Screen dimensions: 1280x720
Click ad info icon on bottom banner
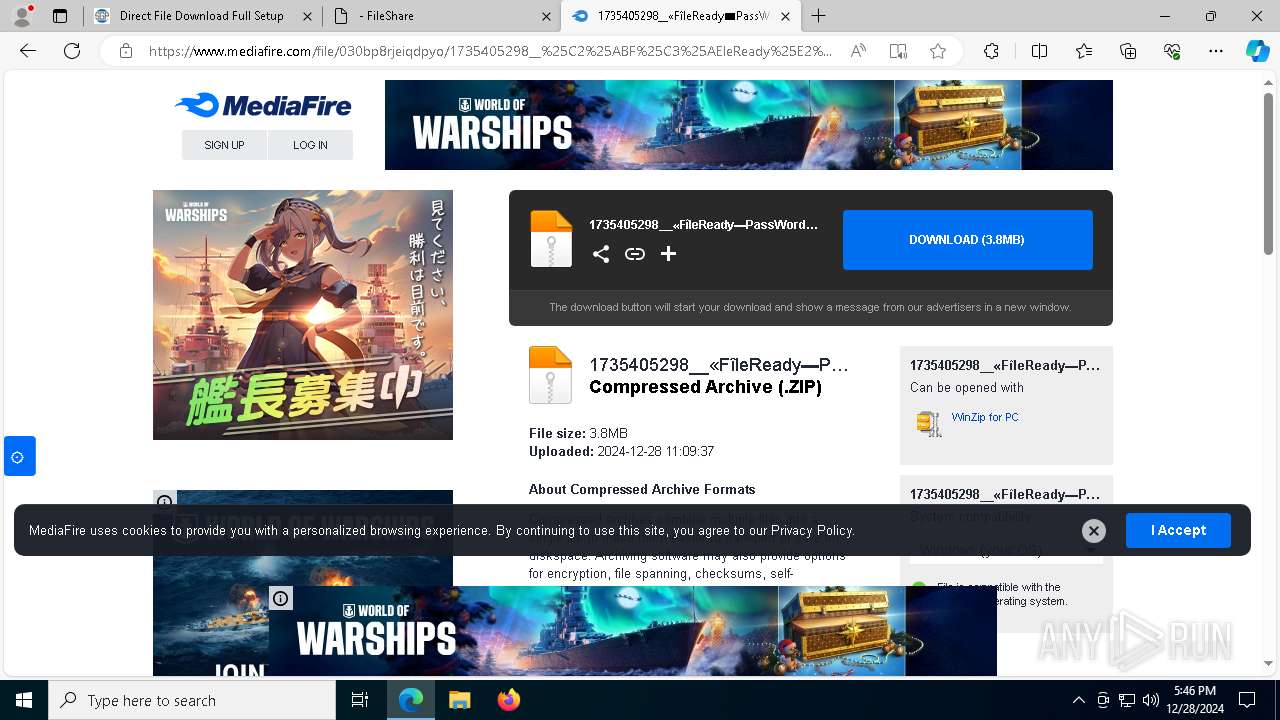click(281, 598)
